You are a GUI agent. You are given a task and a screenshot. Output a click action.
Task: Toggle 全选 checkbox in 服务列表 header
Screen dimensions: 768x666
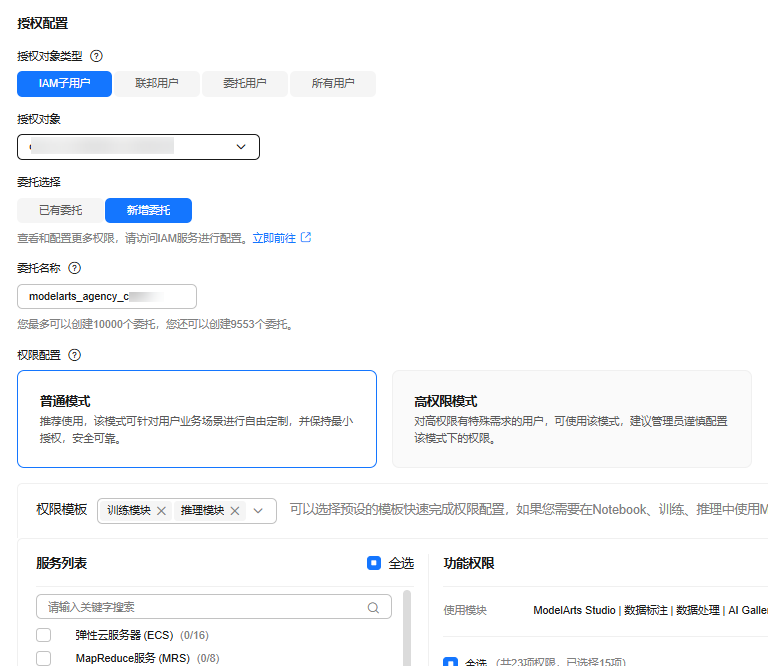(x=374, y=564)
